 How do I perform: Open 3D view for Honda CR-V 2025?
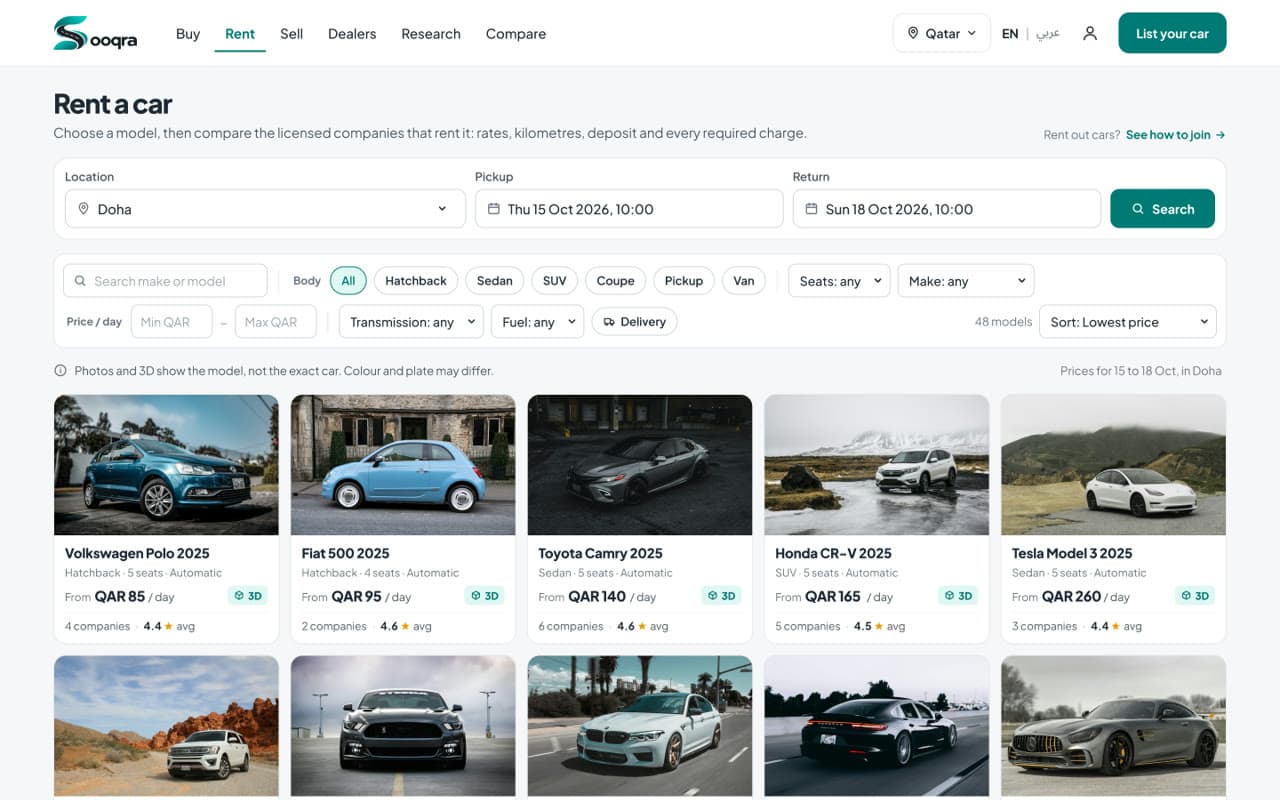click(958, 596)
